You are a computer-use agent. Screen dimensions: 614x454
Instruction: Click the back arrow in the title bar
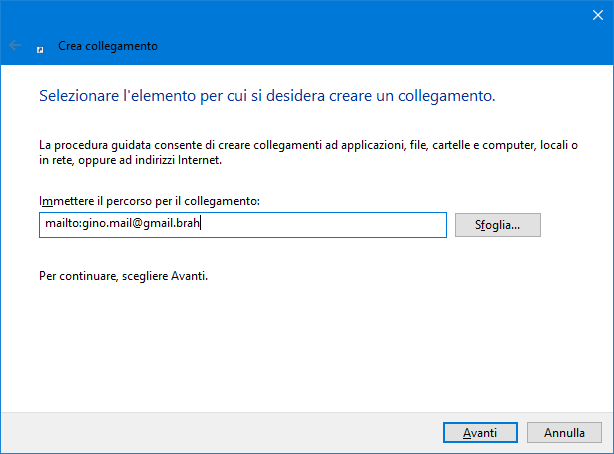click(x=16, y=46)
